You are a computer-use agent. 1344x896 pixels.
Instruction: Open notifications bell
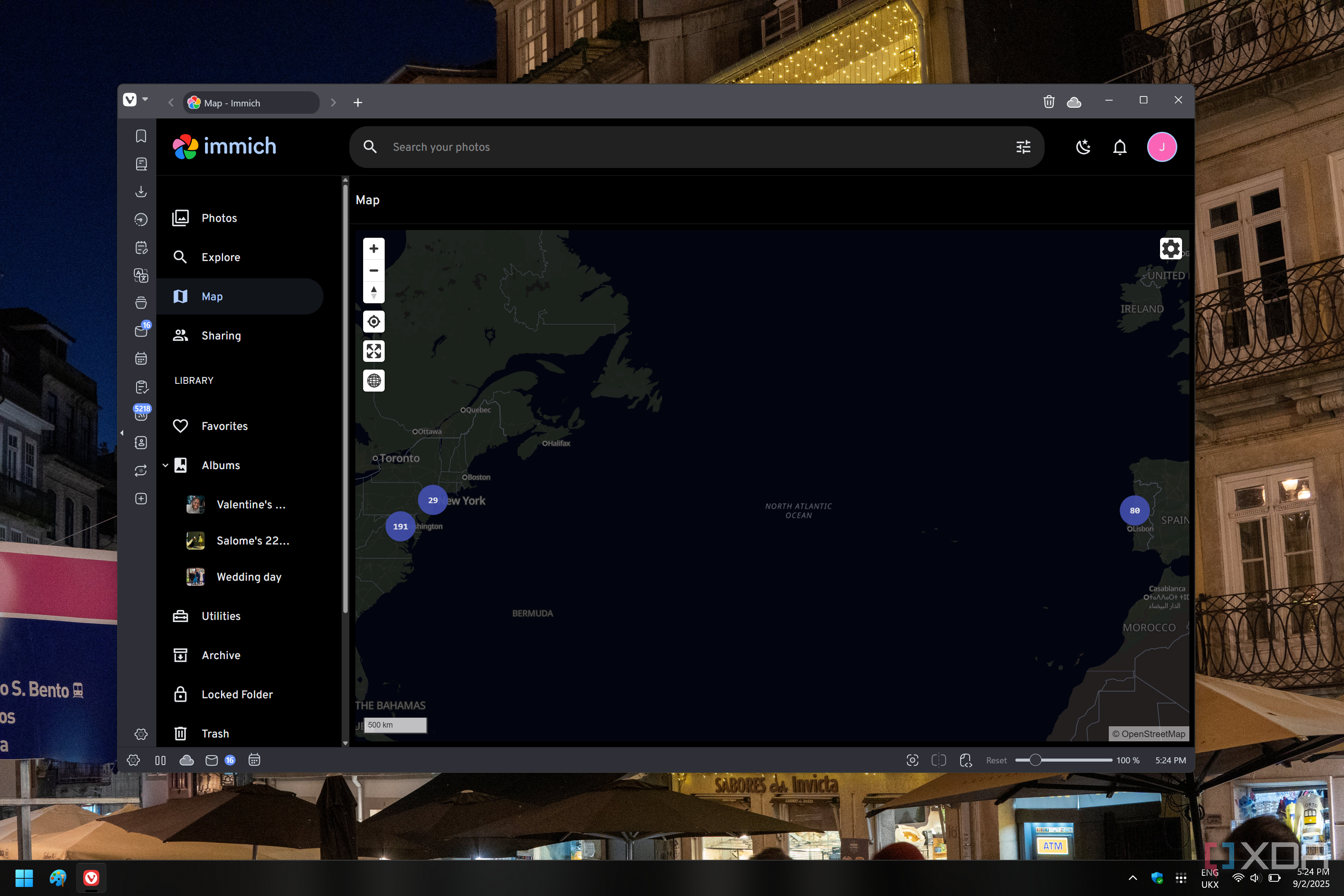click(x=1120, y=147)
